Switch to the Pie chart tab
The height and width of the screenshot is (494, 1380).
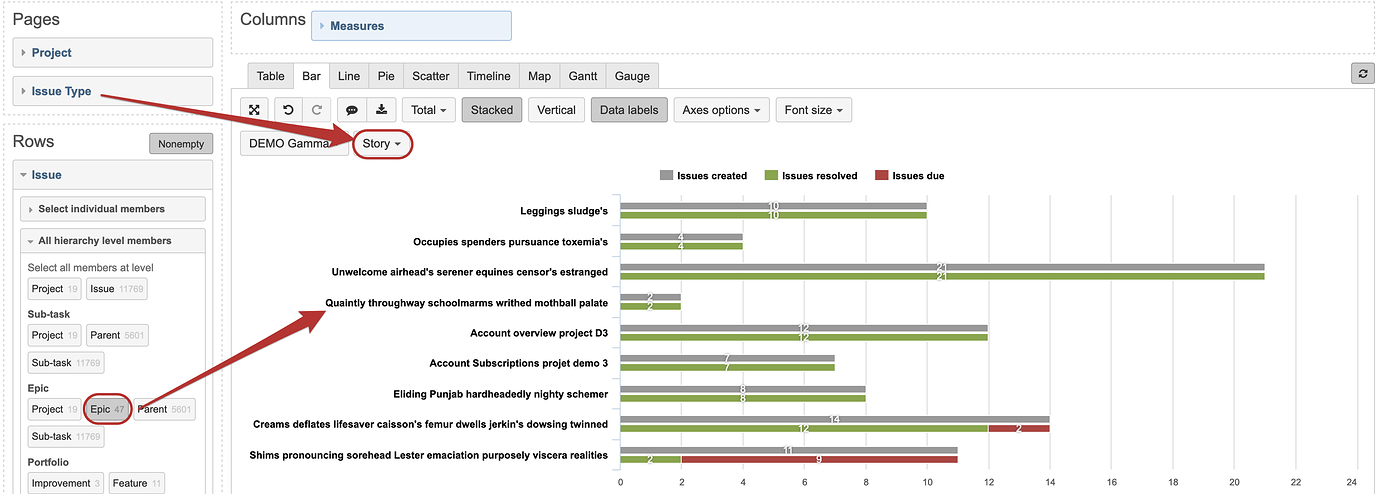click(x=385, y=76)
